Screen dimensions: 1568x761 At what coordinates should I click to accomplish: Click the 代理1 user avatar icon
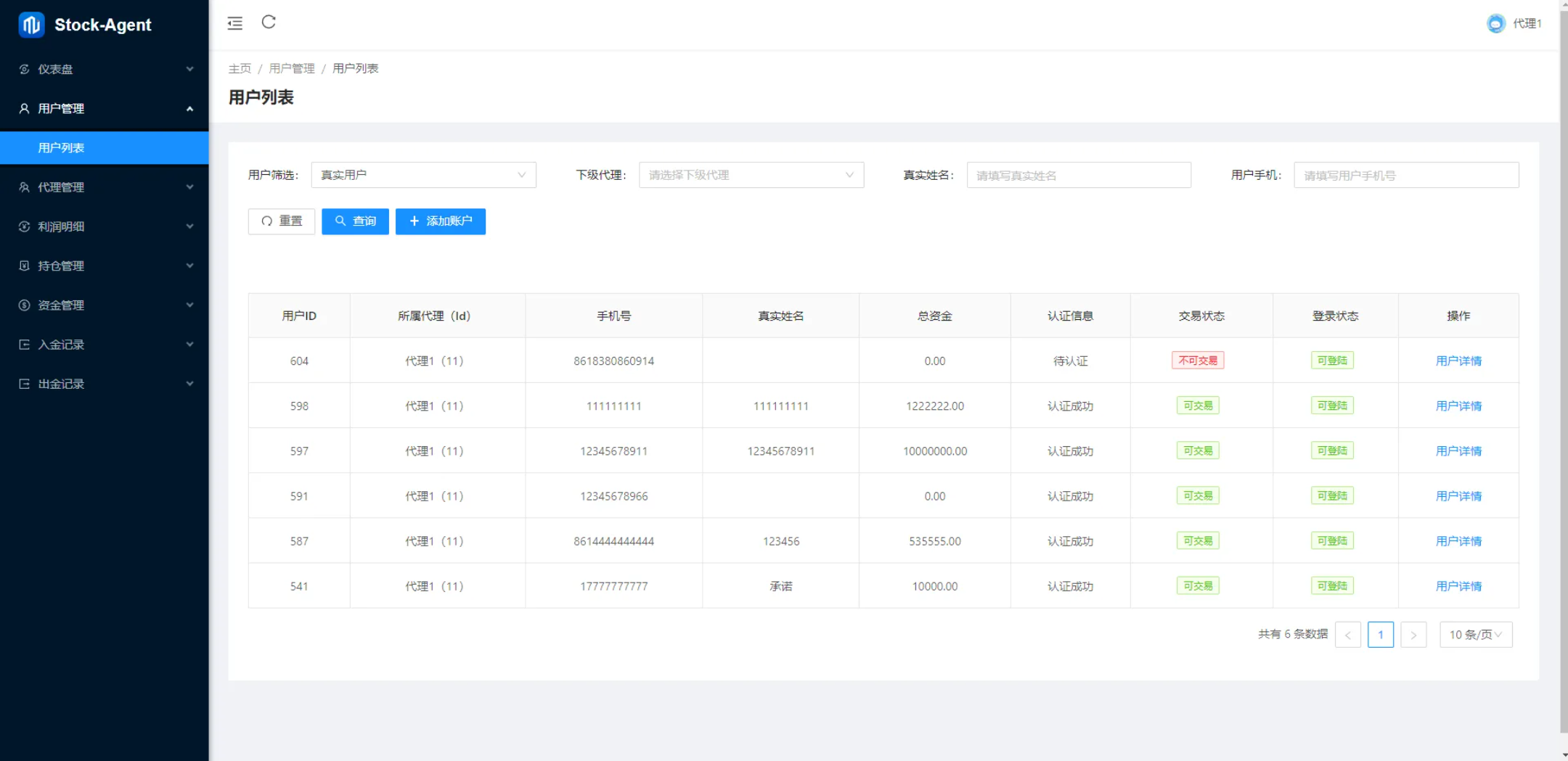[1495, 24]
